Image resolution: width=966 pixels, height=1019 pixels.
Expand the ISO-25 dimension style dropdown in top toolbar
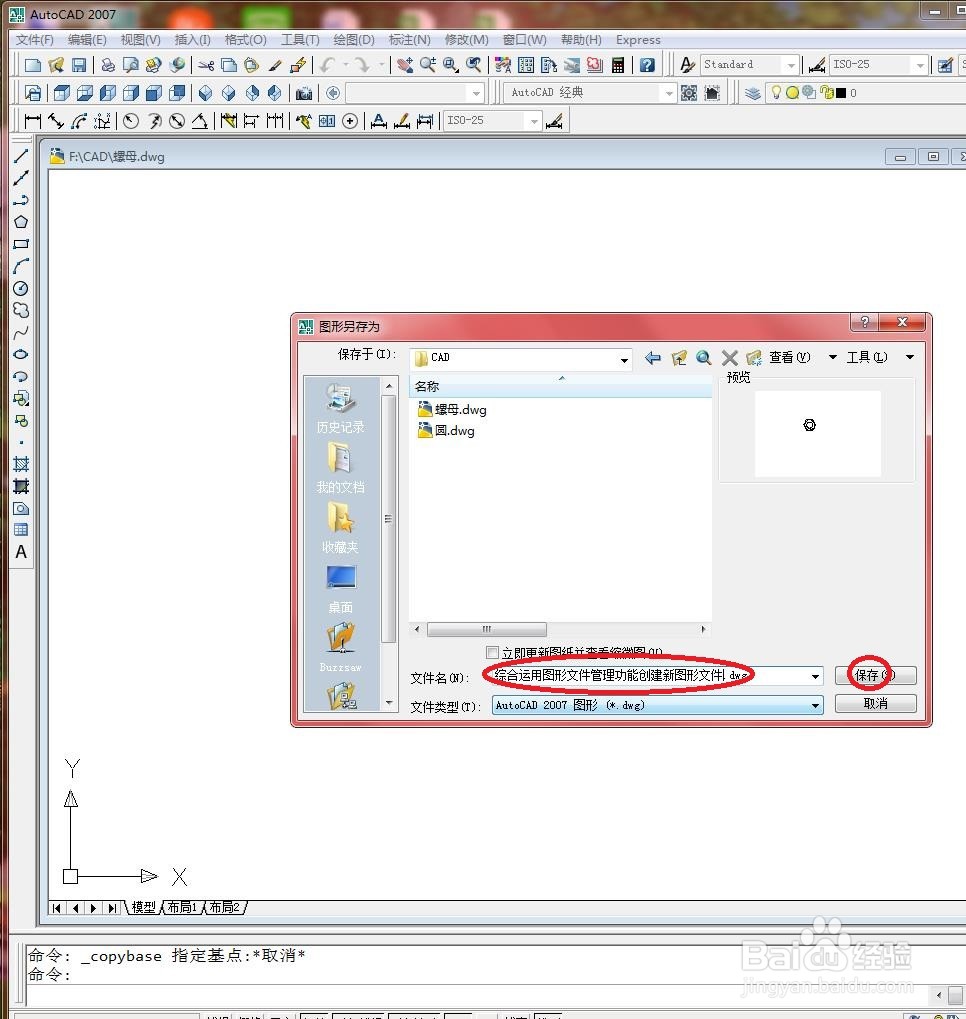click(920, 65)
